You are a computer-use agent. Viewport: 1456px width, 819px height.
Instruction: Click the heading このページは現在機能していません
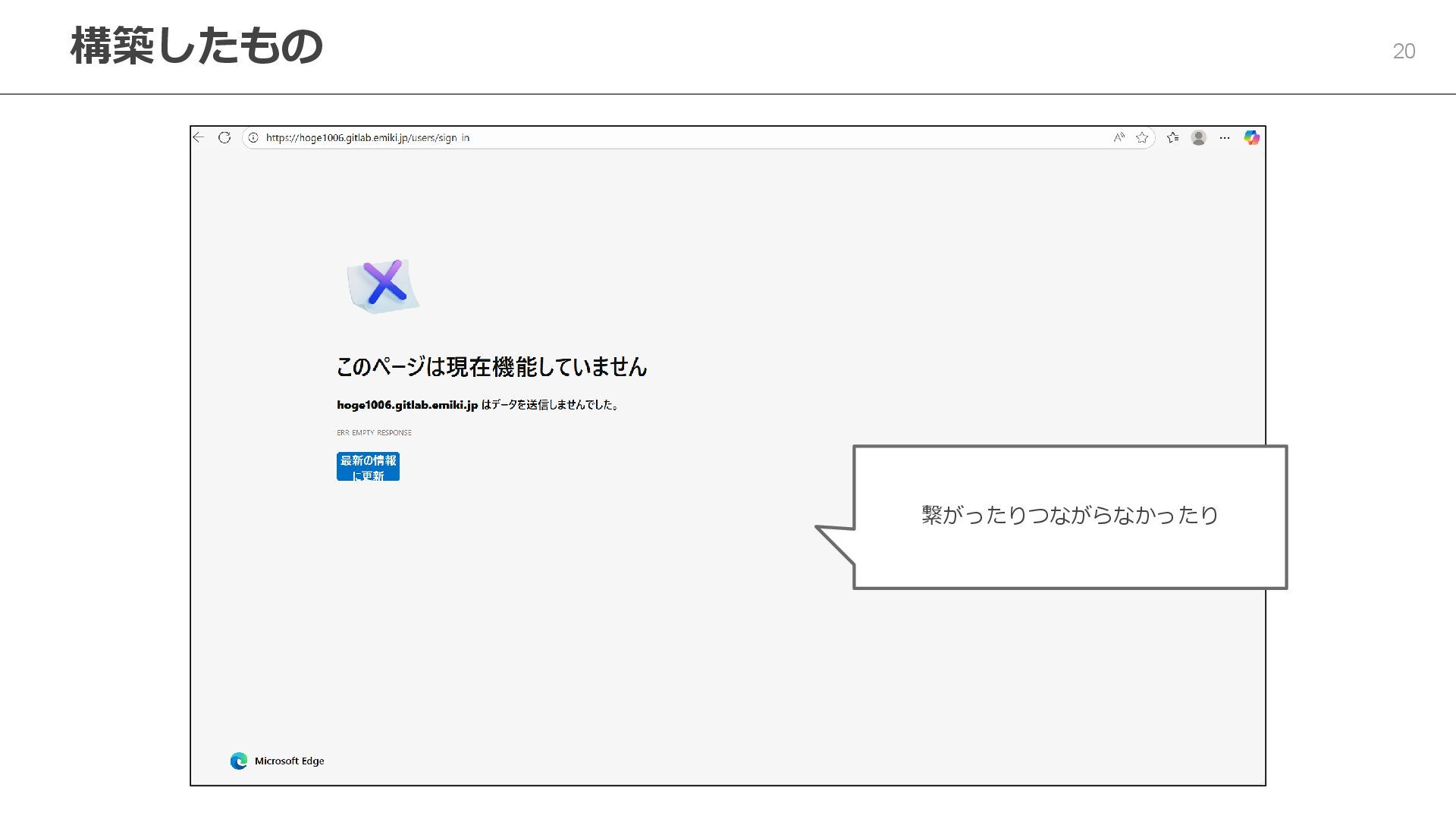(491, 367)
